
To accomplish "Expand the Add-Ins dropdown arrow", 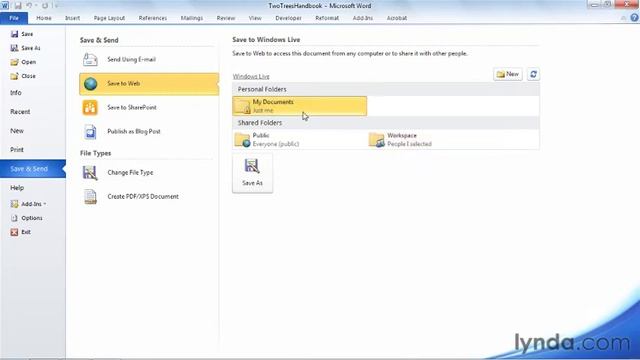I will pyautogui.click(x=44, y=204).
